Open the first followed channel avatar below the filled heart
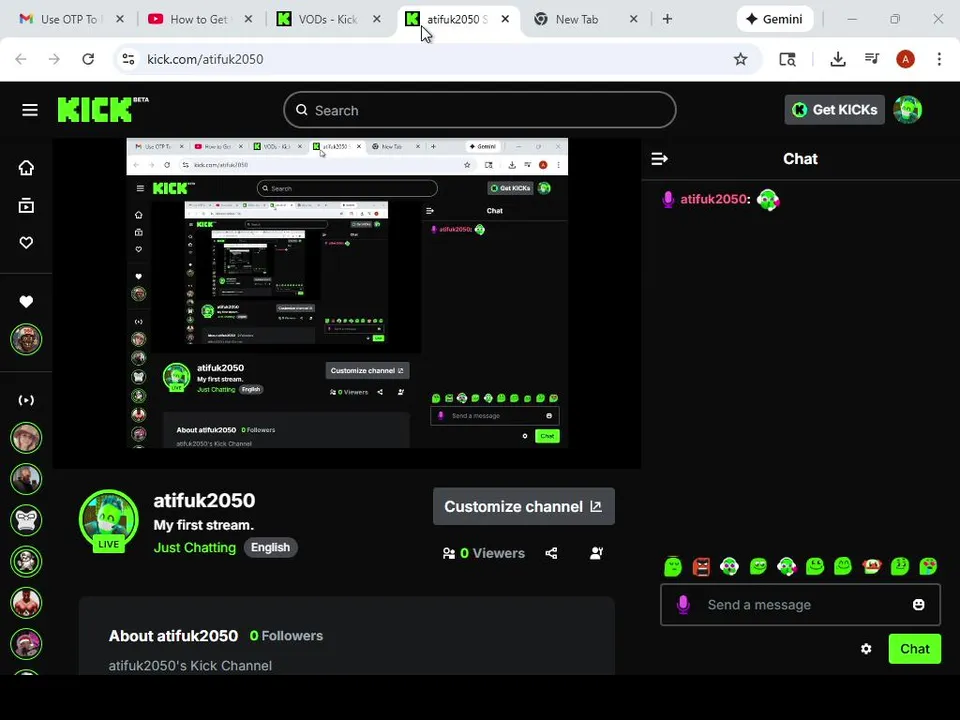The width and height of the screenshot is (960, 720). click(26, 339)
